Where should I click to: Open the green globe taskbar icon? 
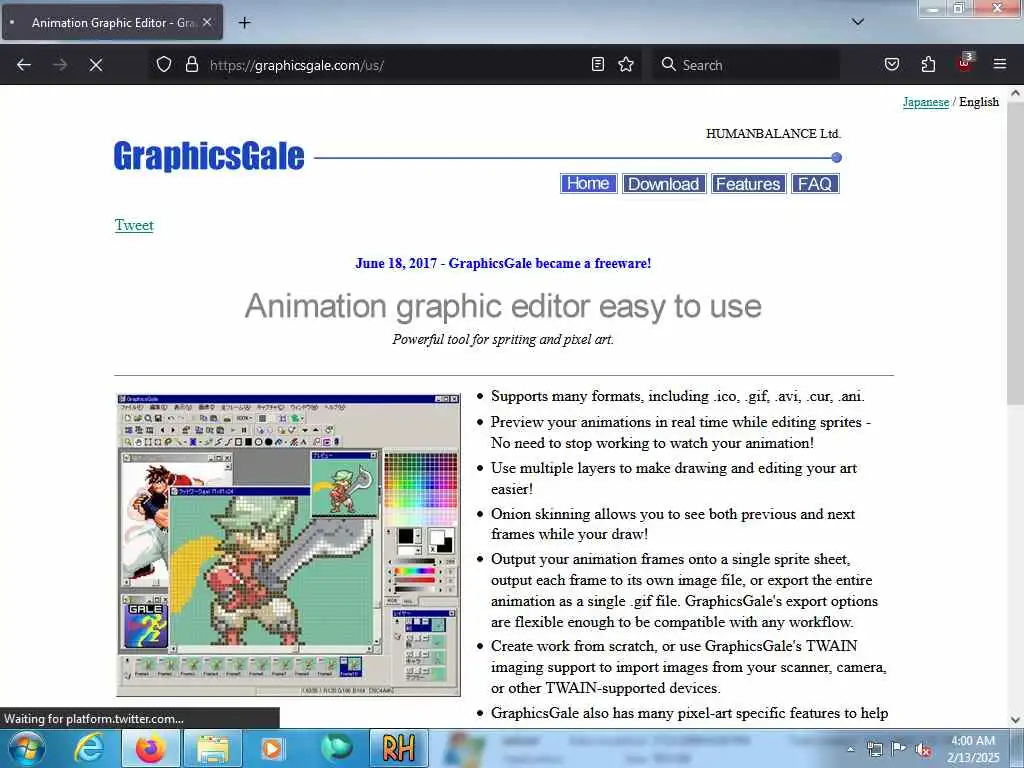(x=336, y=748)
